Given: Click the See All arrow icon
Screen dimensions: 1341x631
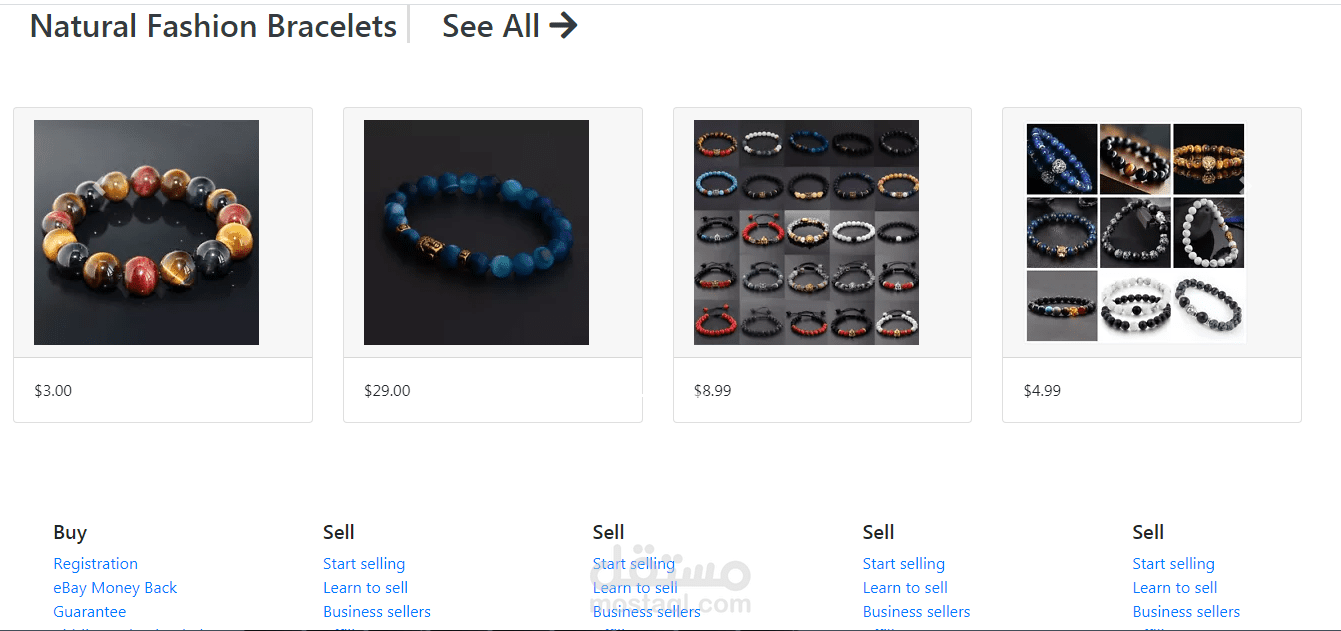Looking at the screenshot, I should (x=563, y=26).
